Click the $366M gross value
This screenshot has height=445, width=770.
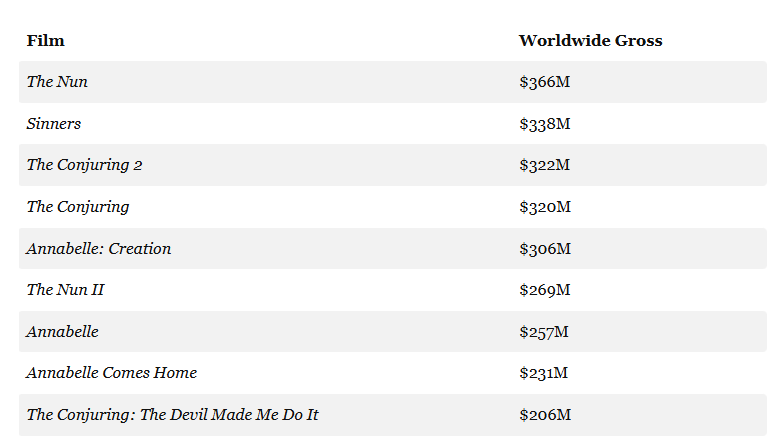pos(544,82)
